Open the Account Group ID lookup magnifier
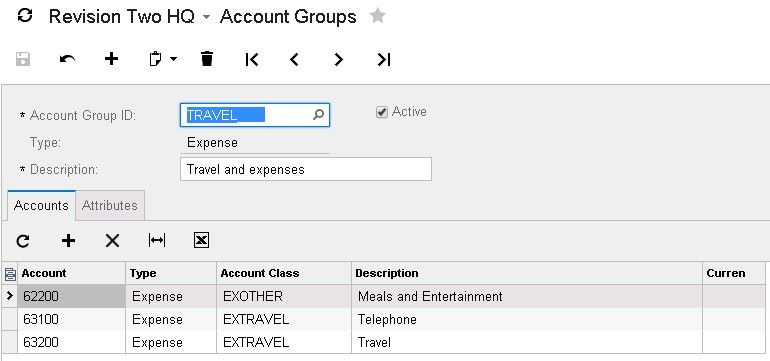The image size is (770, 361). click(x=318, y=115)
